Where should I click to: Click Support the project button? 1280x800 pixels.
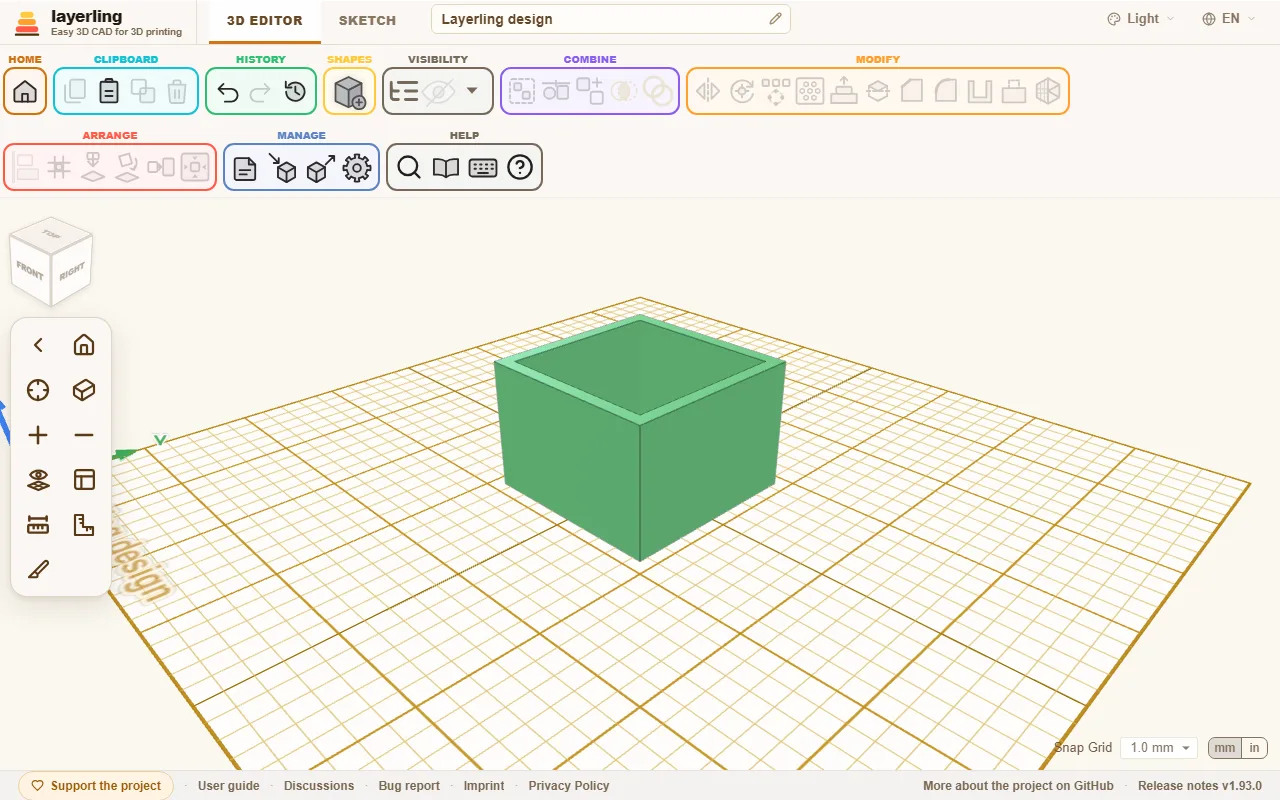96,786
